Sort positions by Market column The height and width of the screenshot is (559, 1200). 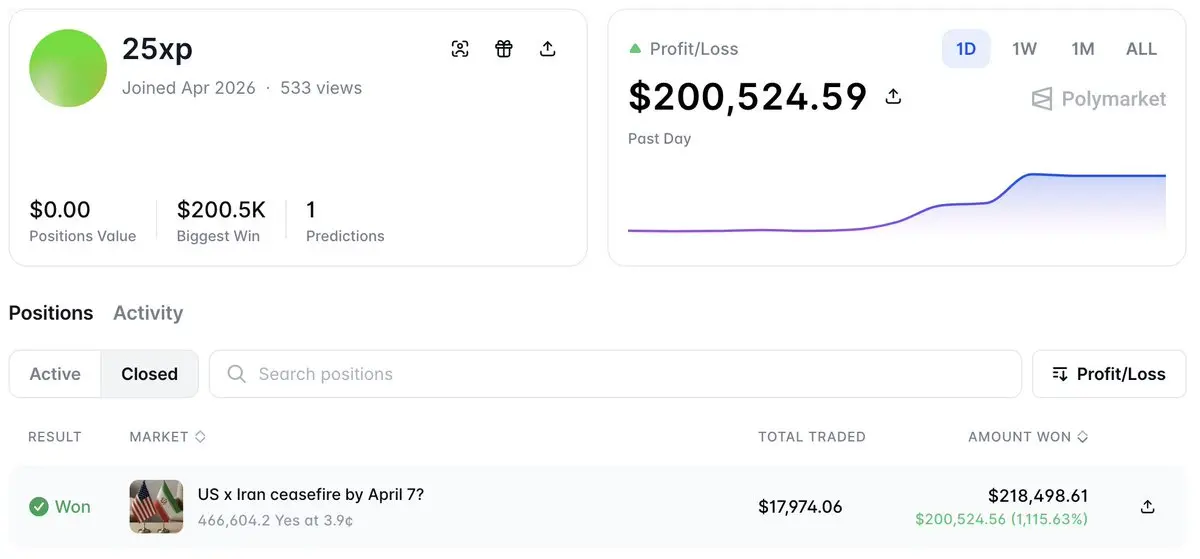click(167, 437)
